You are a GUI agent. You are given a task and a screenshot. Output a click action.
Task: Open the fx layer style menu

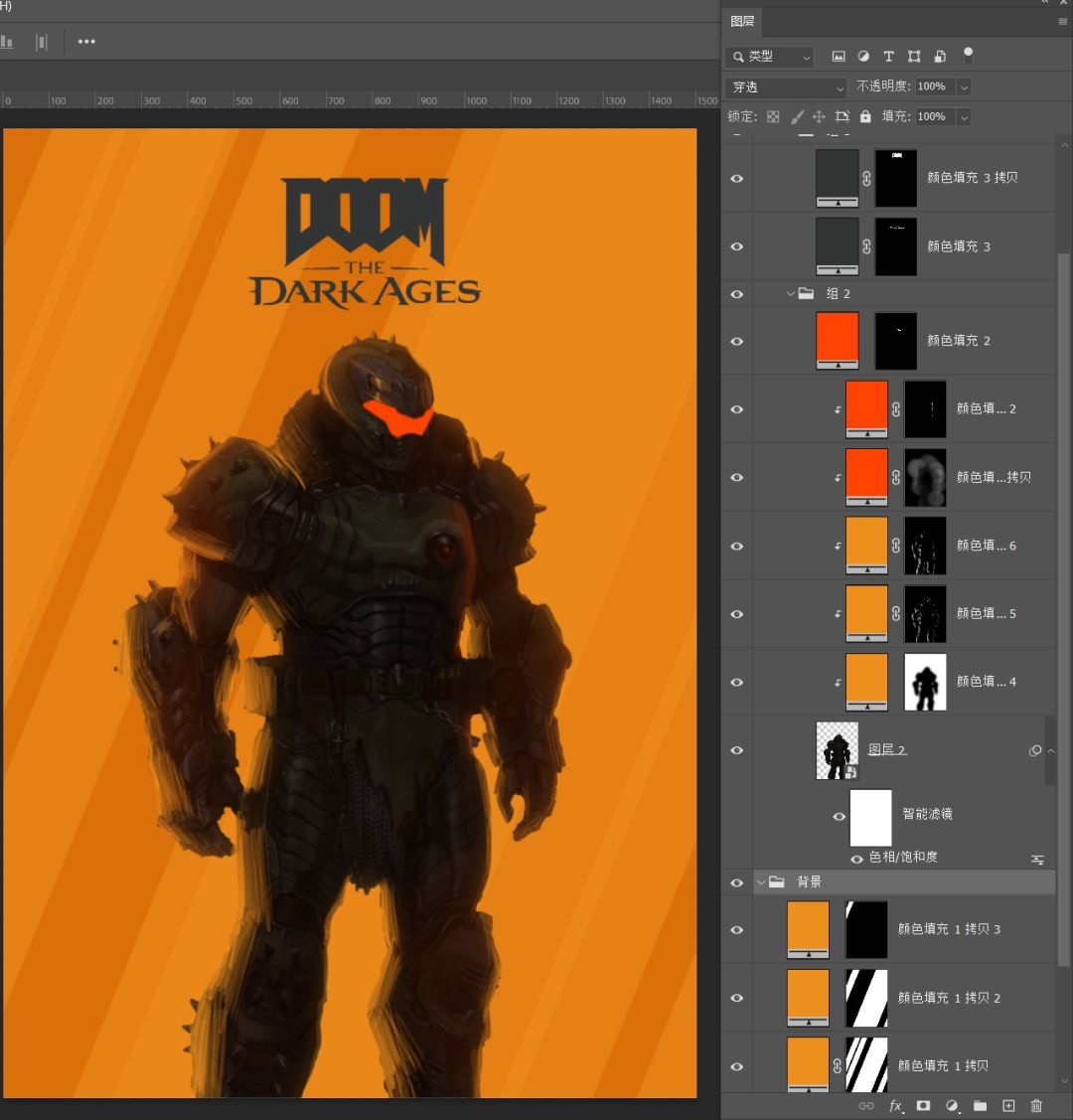click(x=895, y=1105)
